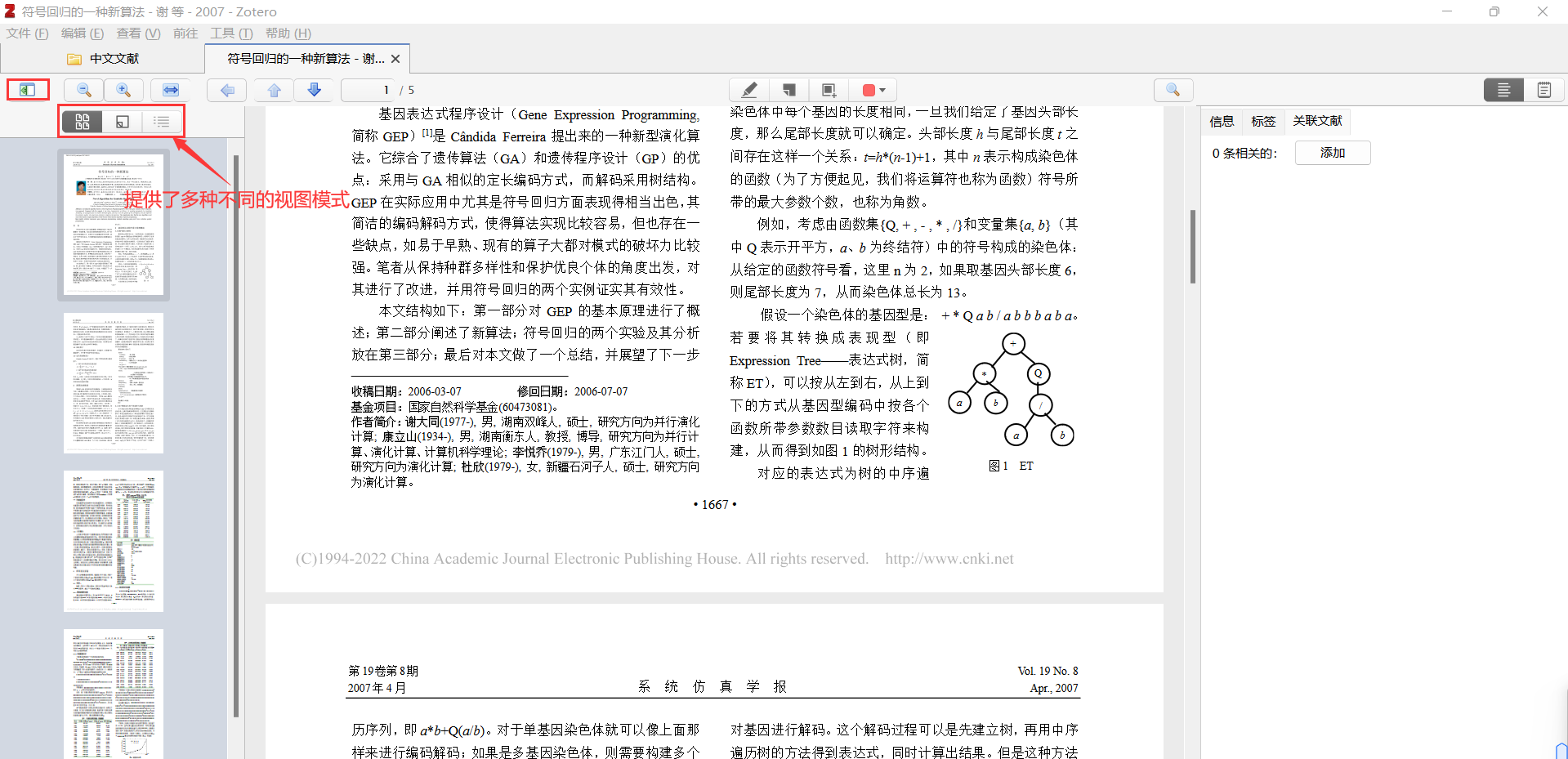The height and width of the screenshot is (759, 1568).
Task: Select the 符号回归的一种新算法 reader tab
Action: (306, 59)
